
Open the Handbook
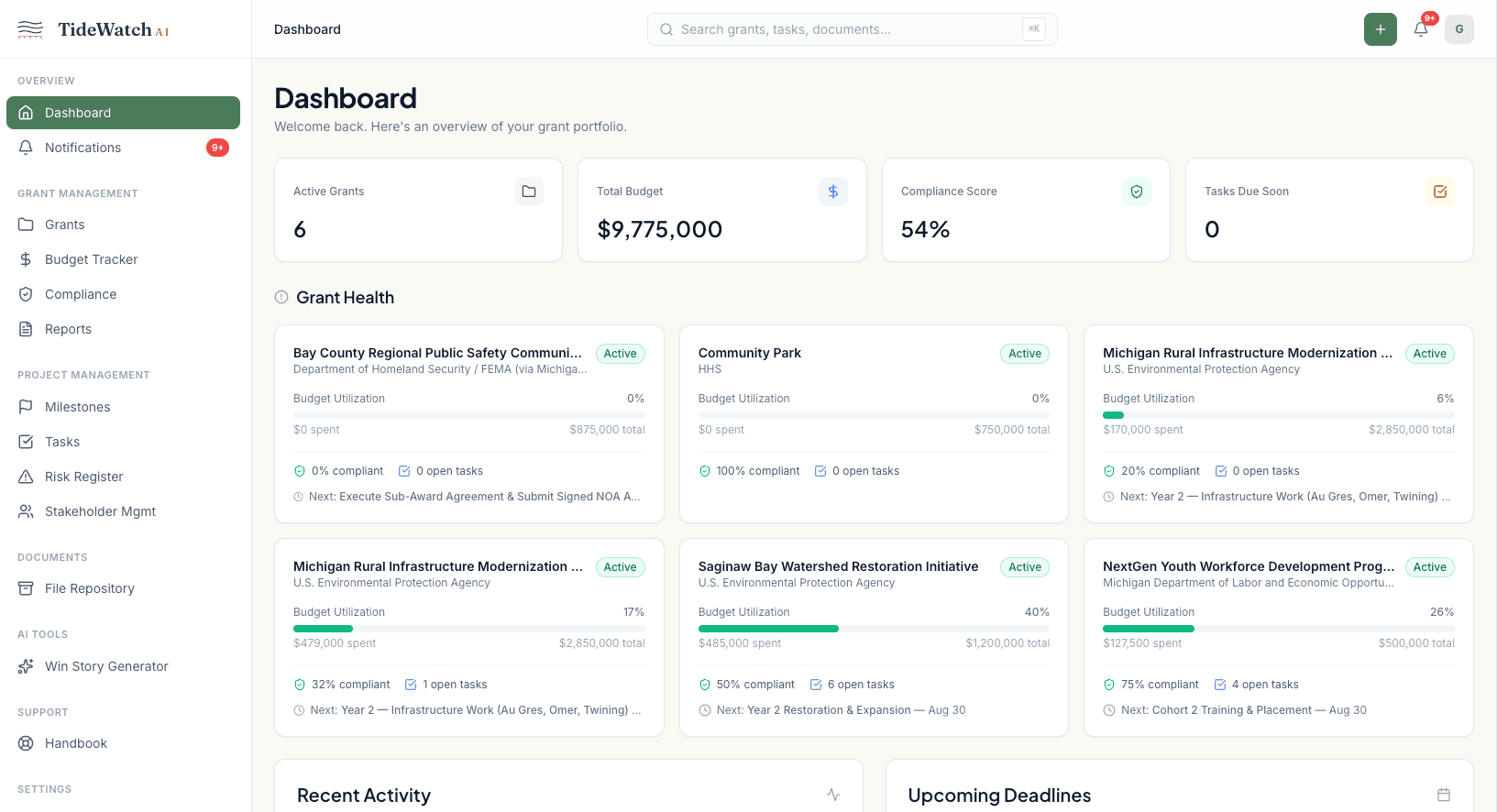pyautogui.click(x=123, y=743)
